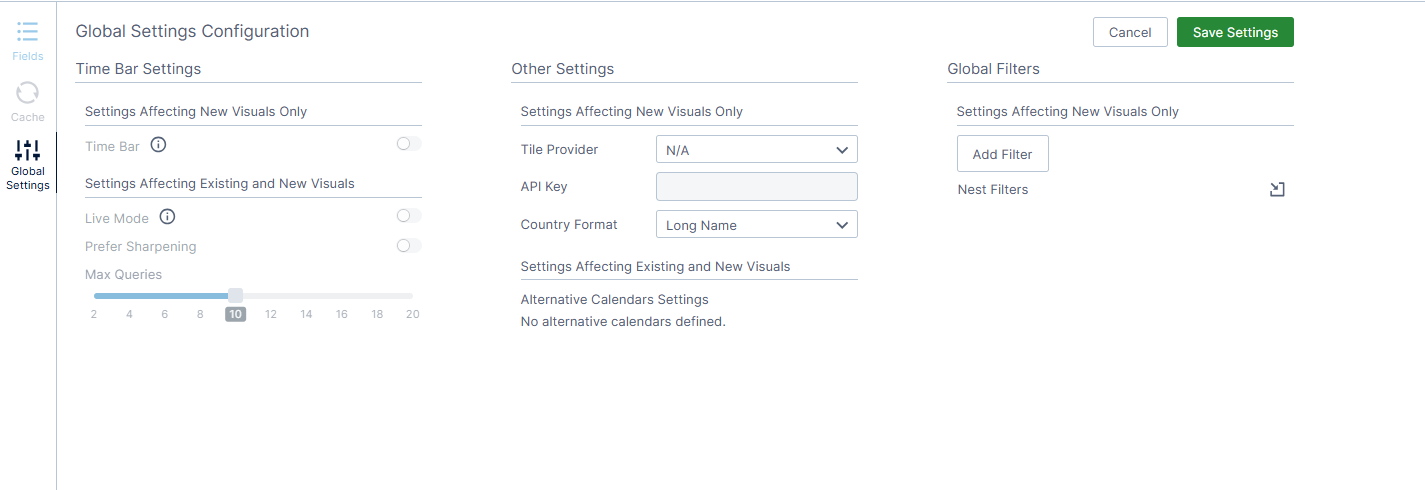Click the Nest Filters label

(993, 189)
